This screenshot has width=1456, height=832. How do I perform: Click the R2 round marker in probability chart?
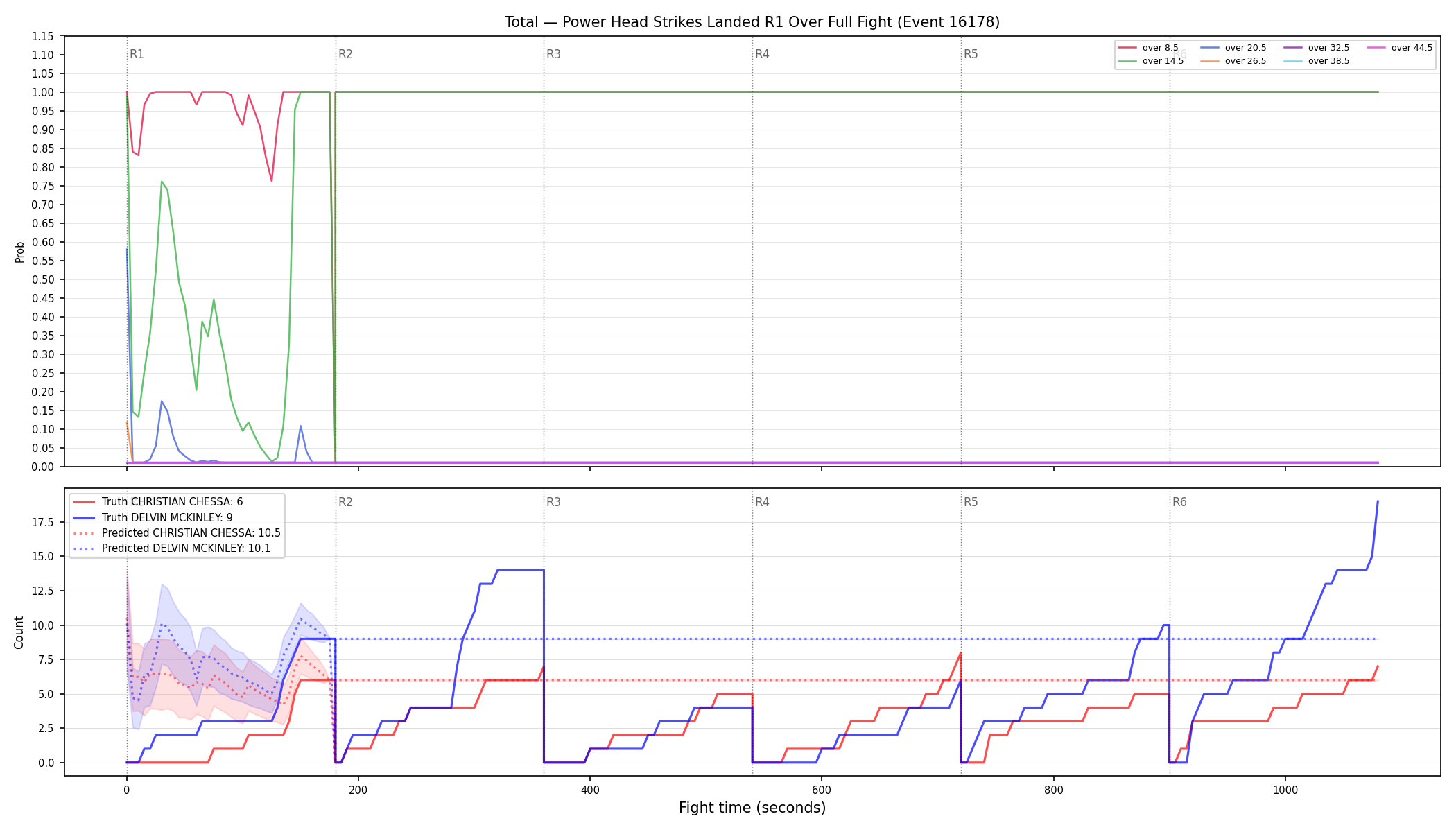point(345,54)
